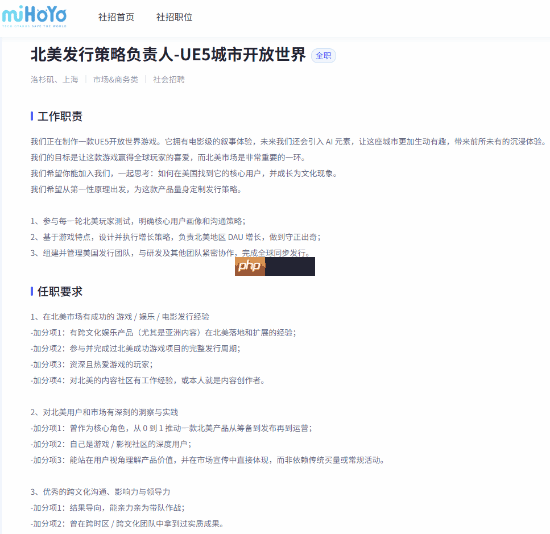Viewport: 550px width, 534px height.
Task: Open the 社招职位 menu item
Action: 174,17
